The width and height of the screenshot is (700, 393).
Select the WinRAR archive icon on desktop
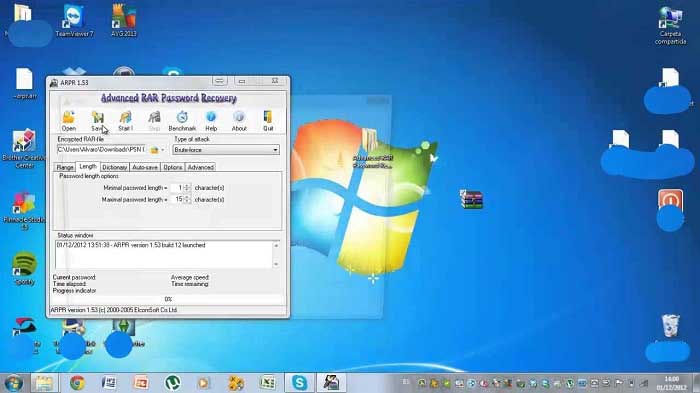(x=472, y=199)
